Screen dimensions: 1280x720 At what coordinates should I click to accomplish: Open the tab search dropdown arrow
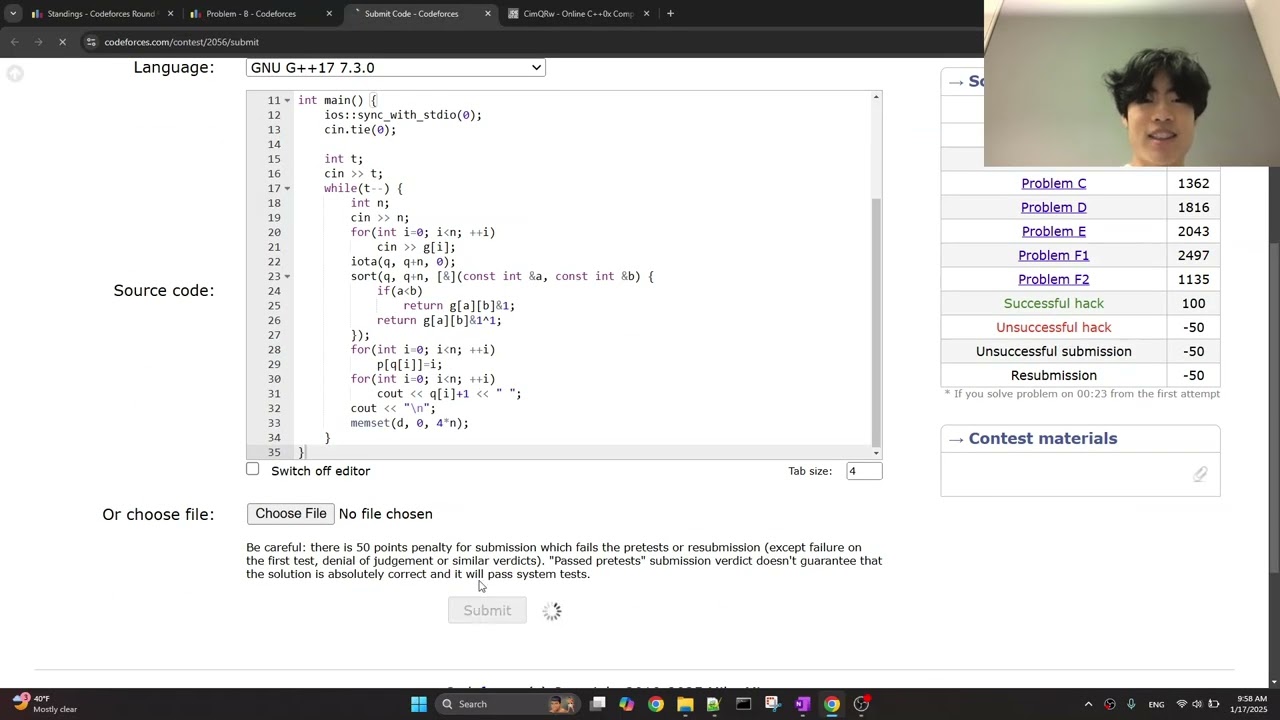pyautogui.click(x=12, y=14)
